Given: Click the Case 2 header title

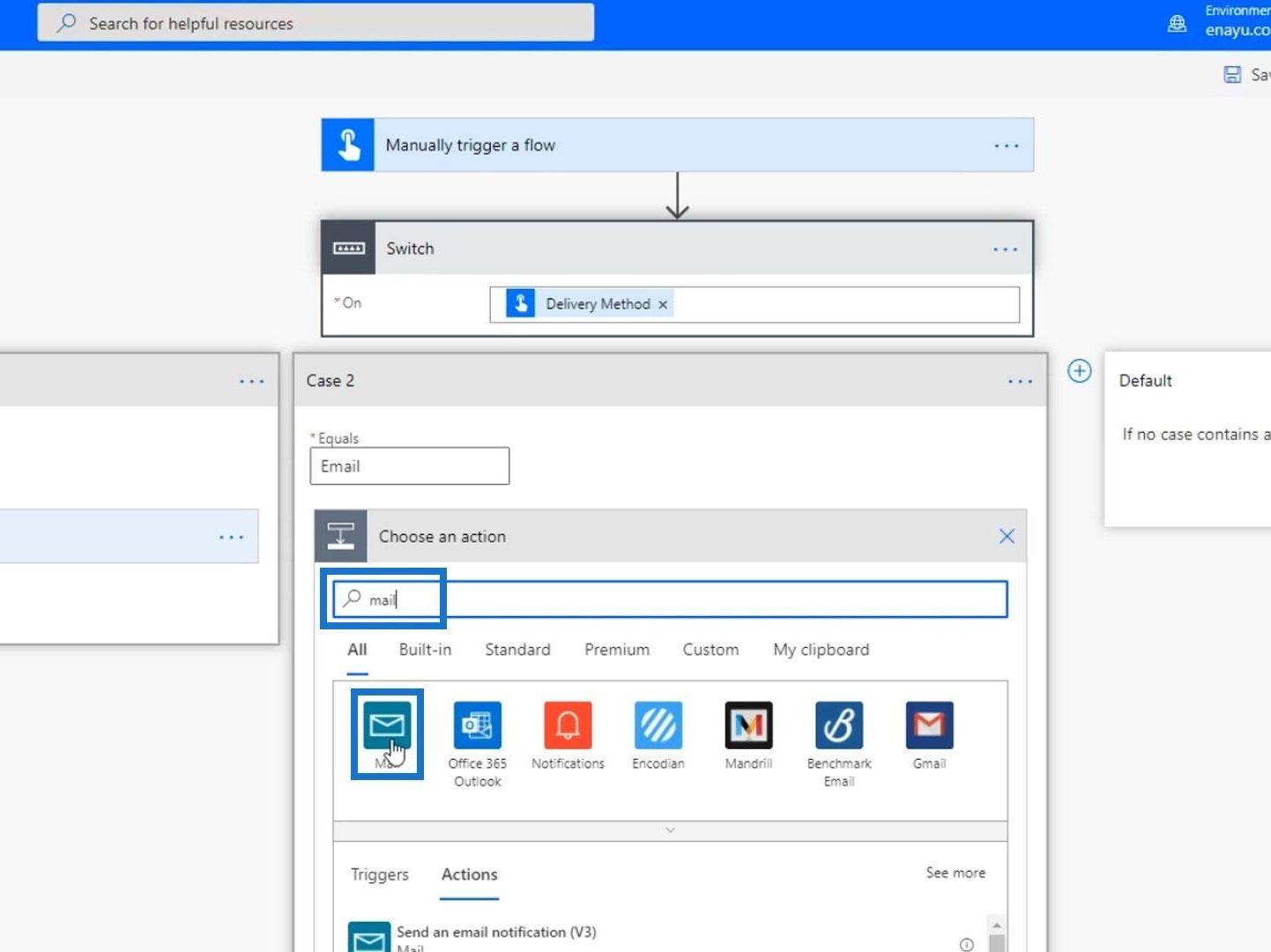Looking at the screenshot, I should click(331, 381).
